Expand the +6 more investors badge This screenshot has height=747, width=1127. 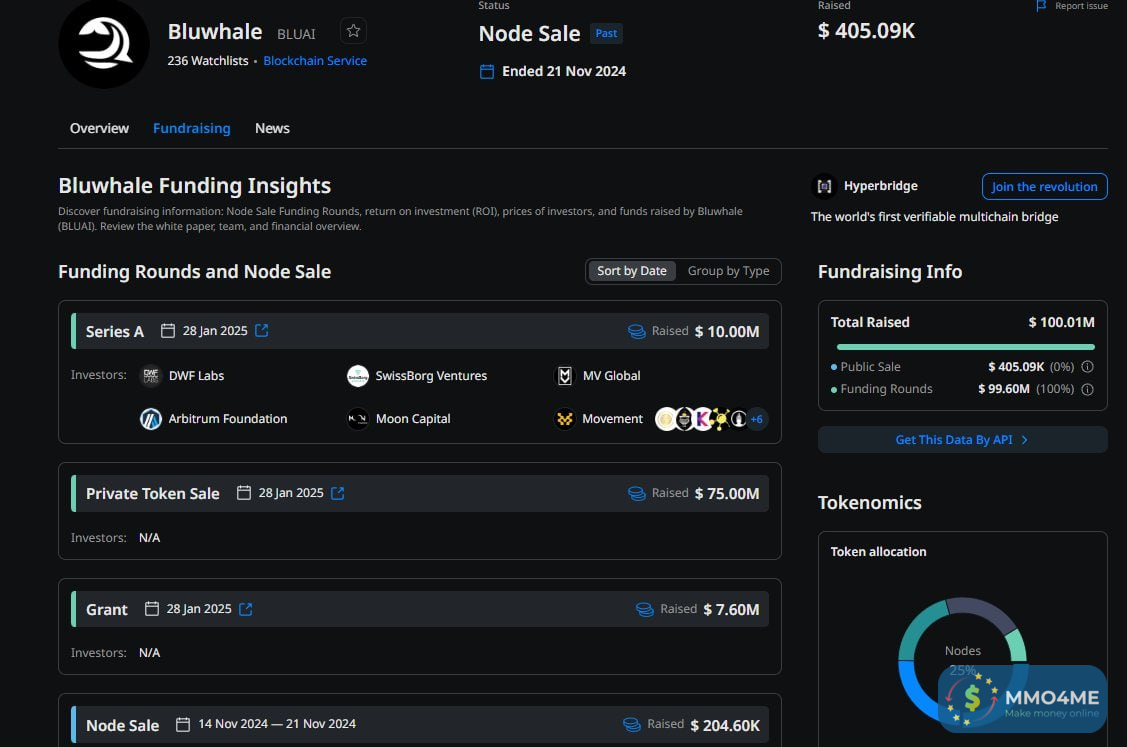click(757, 419)
